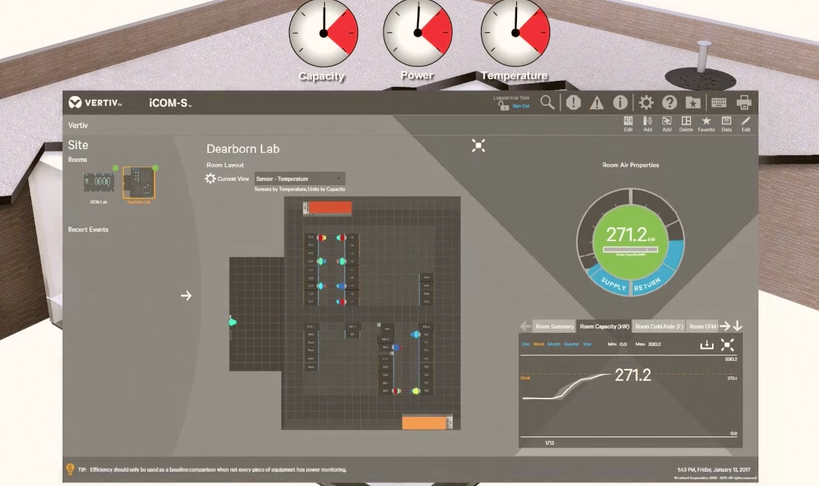Click the Temperature dial gauge
Viewport: 819px width, 486px height.
pyautogui.click(x=515, y=33)
